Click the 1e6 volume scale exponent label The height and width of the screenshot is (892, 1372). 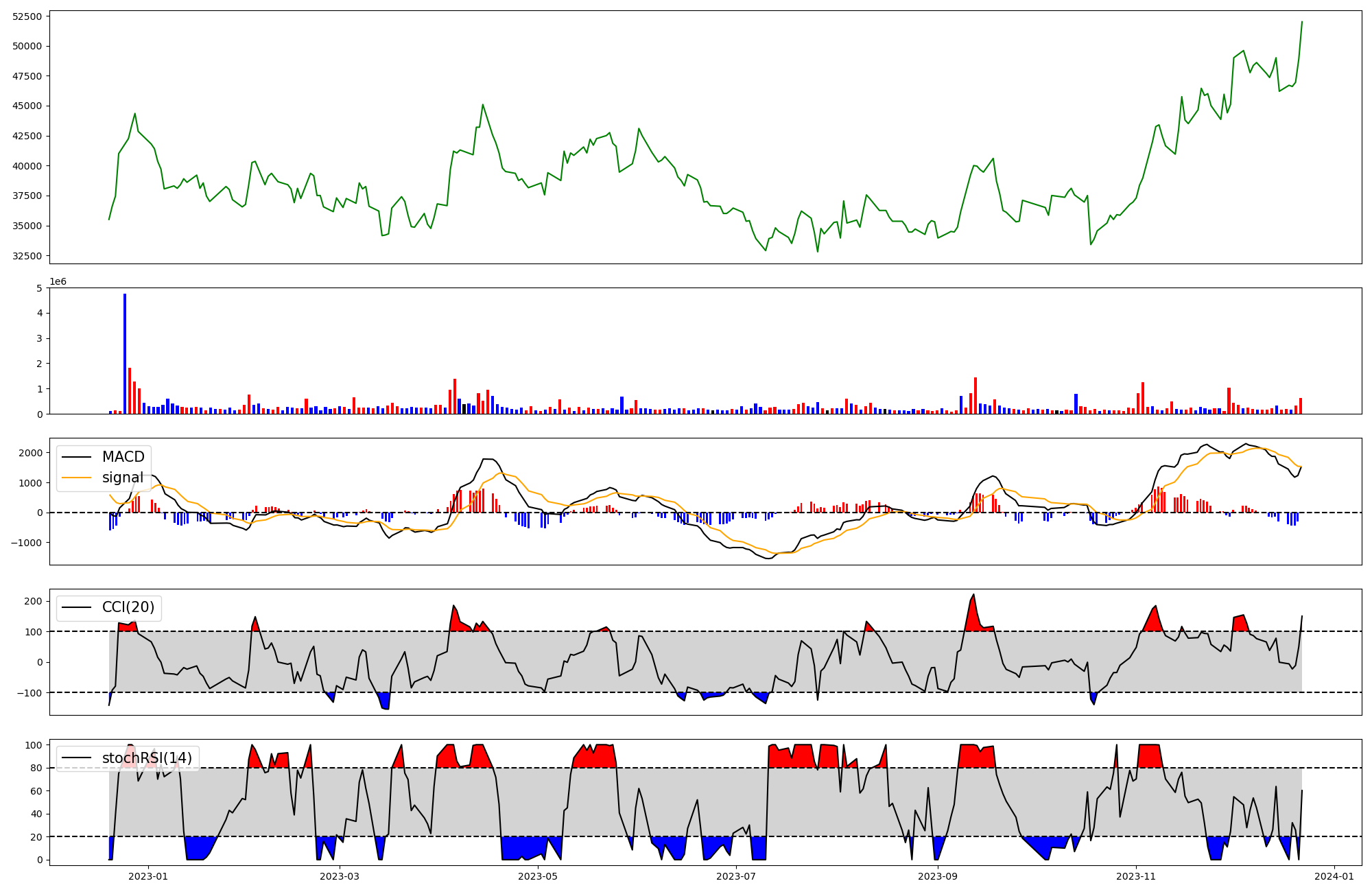click(x=58, y=282)
